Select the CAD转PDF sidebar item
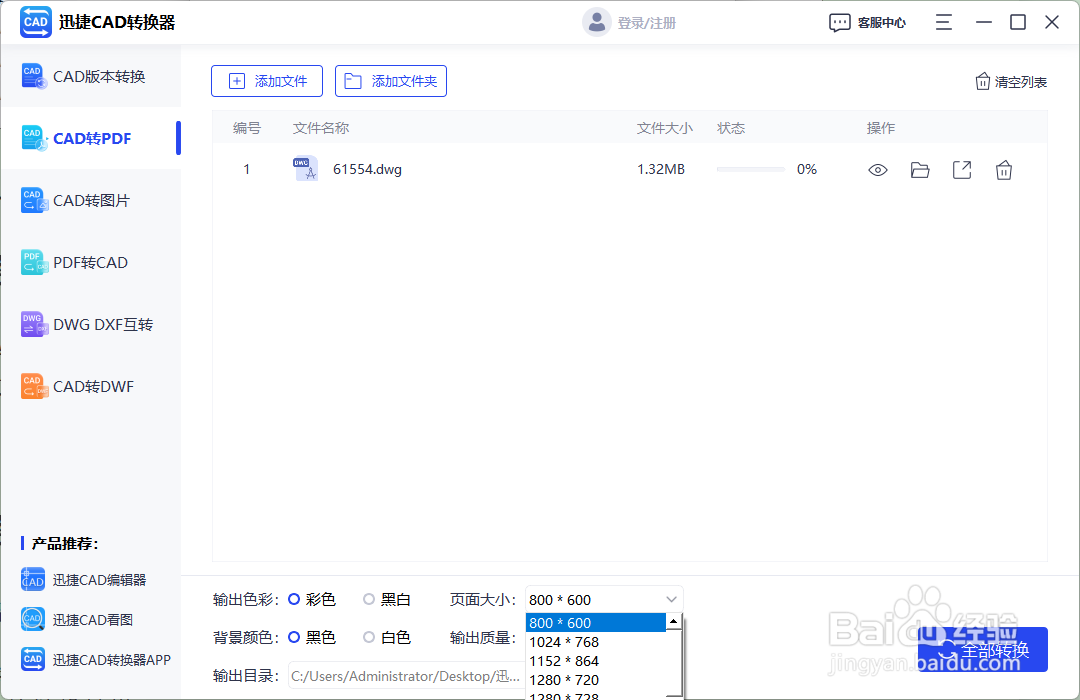Image resolution: width=1080 pixels, height=700 pixels. [x=91, y=138]
